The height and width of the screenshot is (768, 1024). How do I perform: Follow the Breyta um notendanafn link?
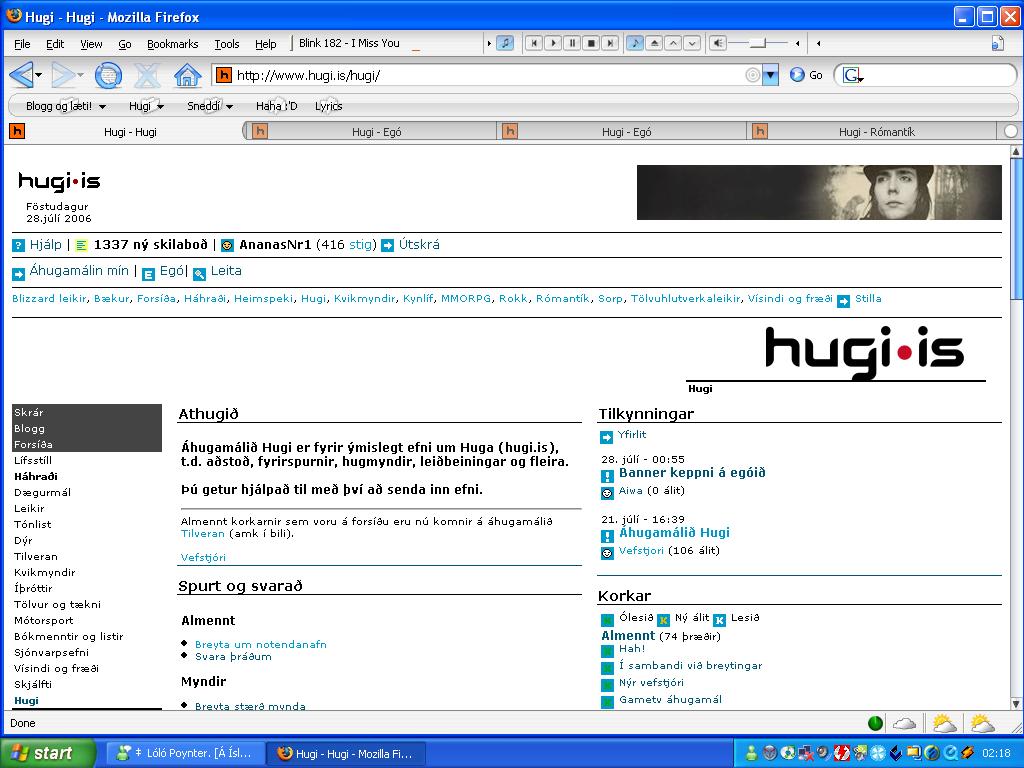point(261,645)
